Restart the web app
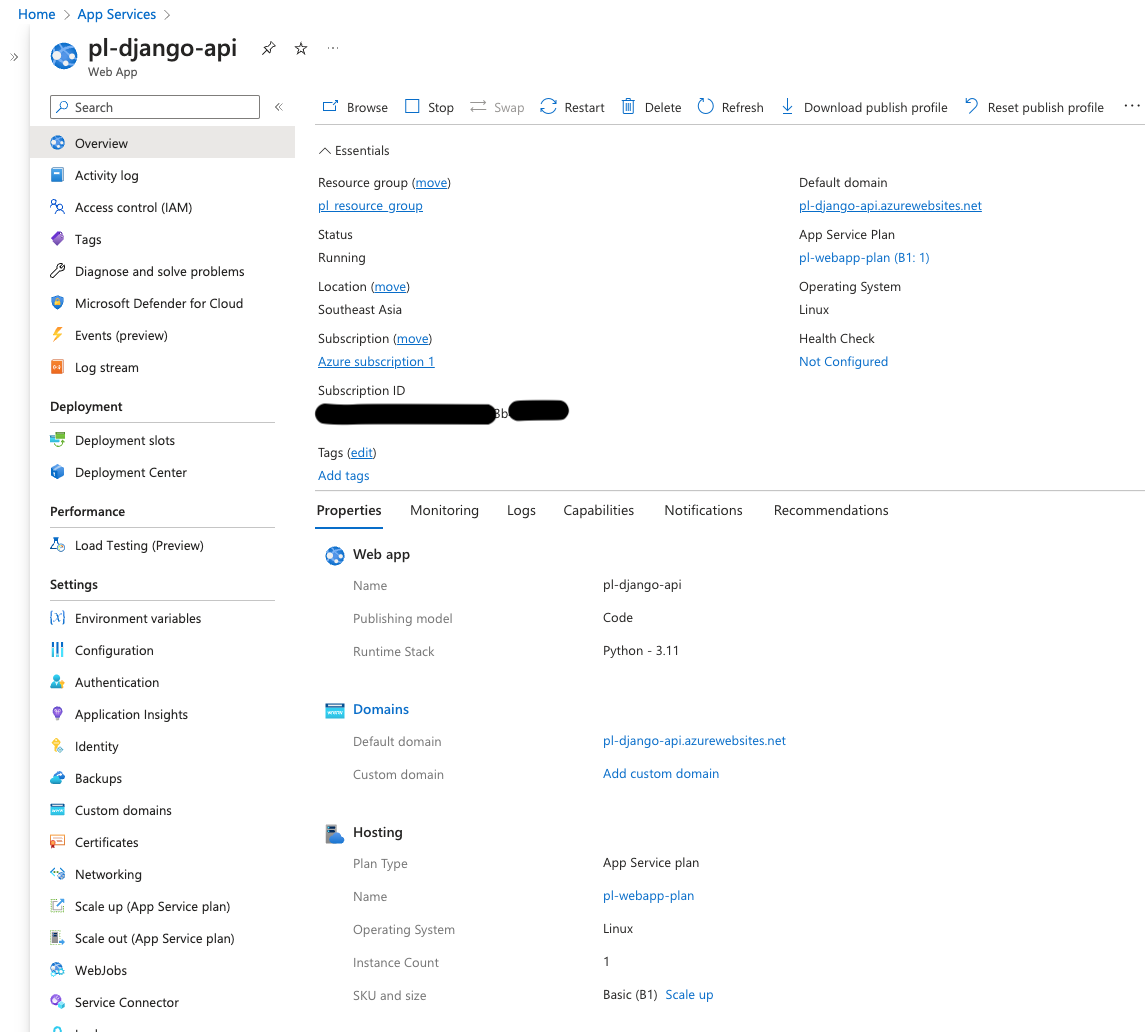This screenshot has height=1032, width=1145. pos(572,107)
